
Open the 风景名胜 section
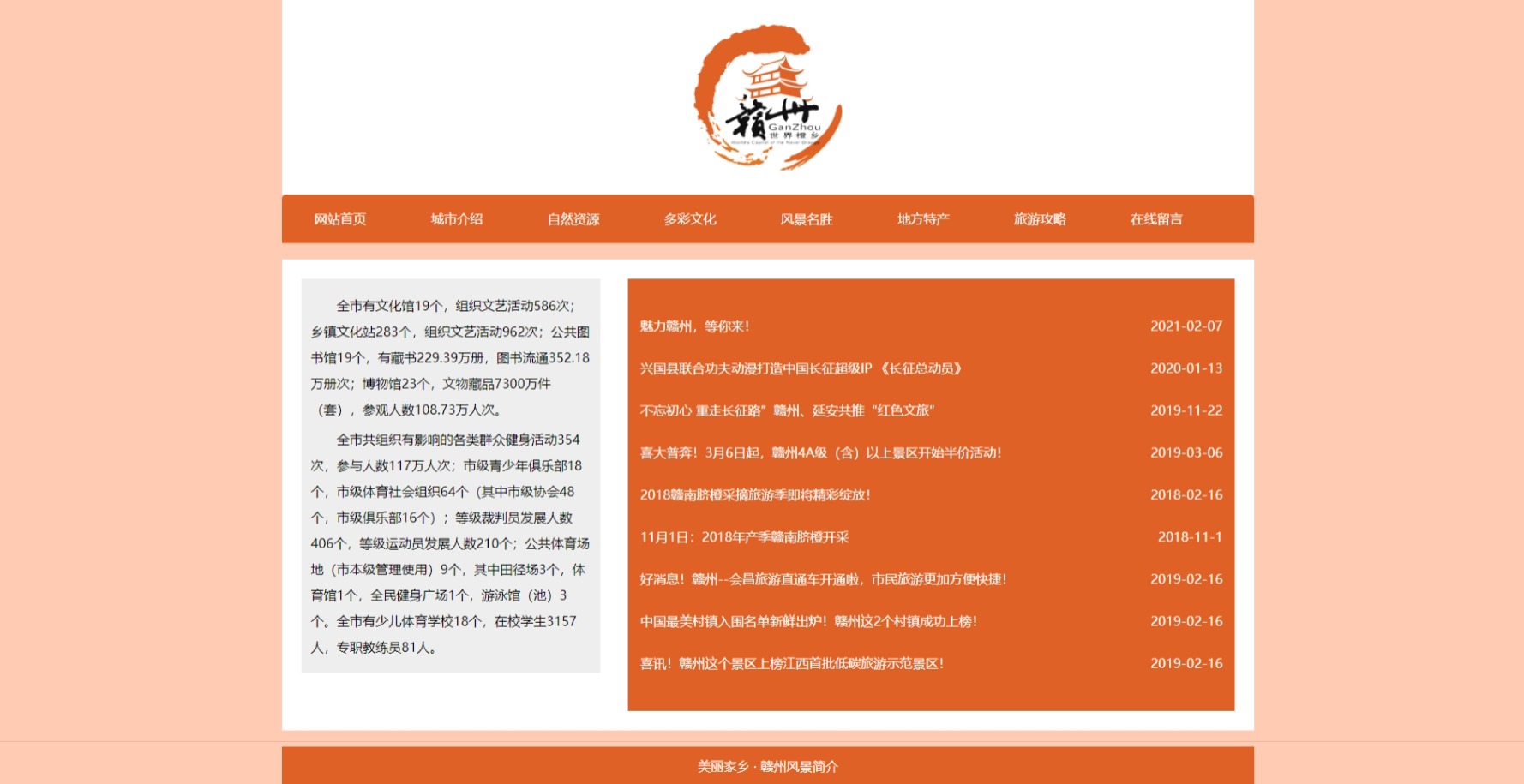[807, 219]
